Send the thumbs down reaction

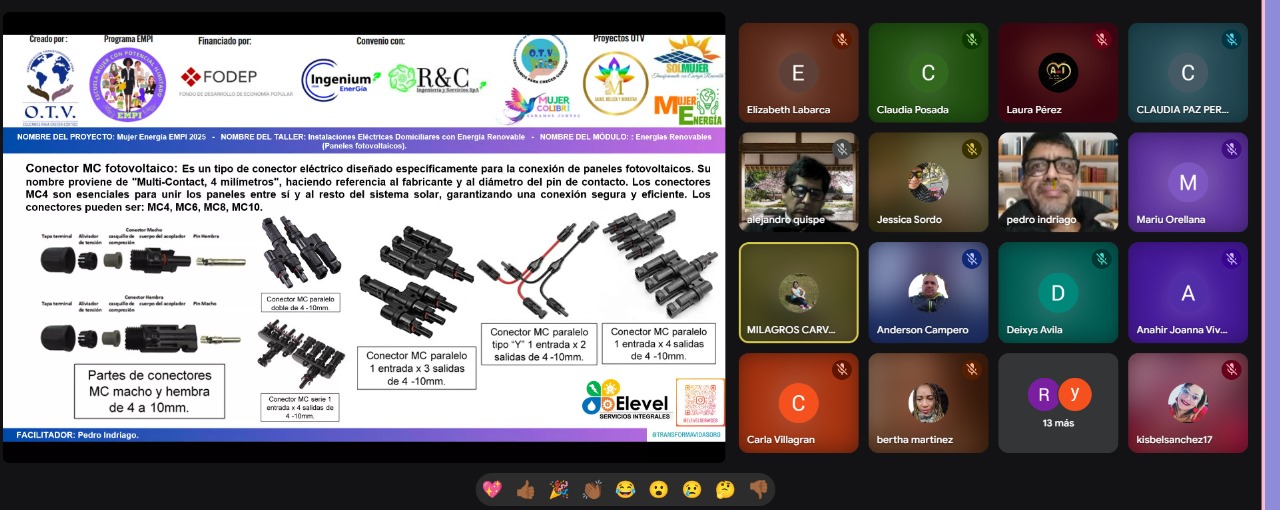coord(757,489)
